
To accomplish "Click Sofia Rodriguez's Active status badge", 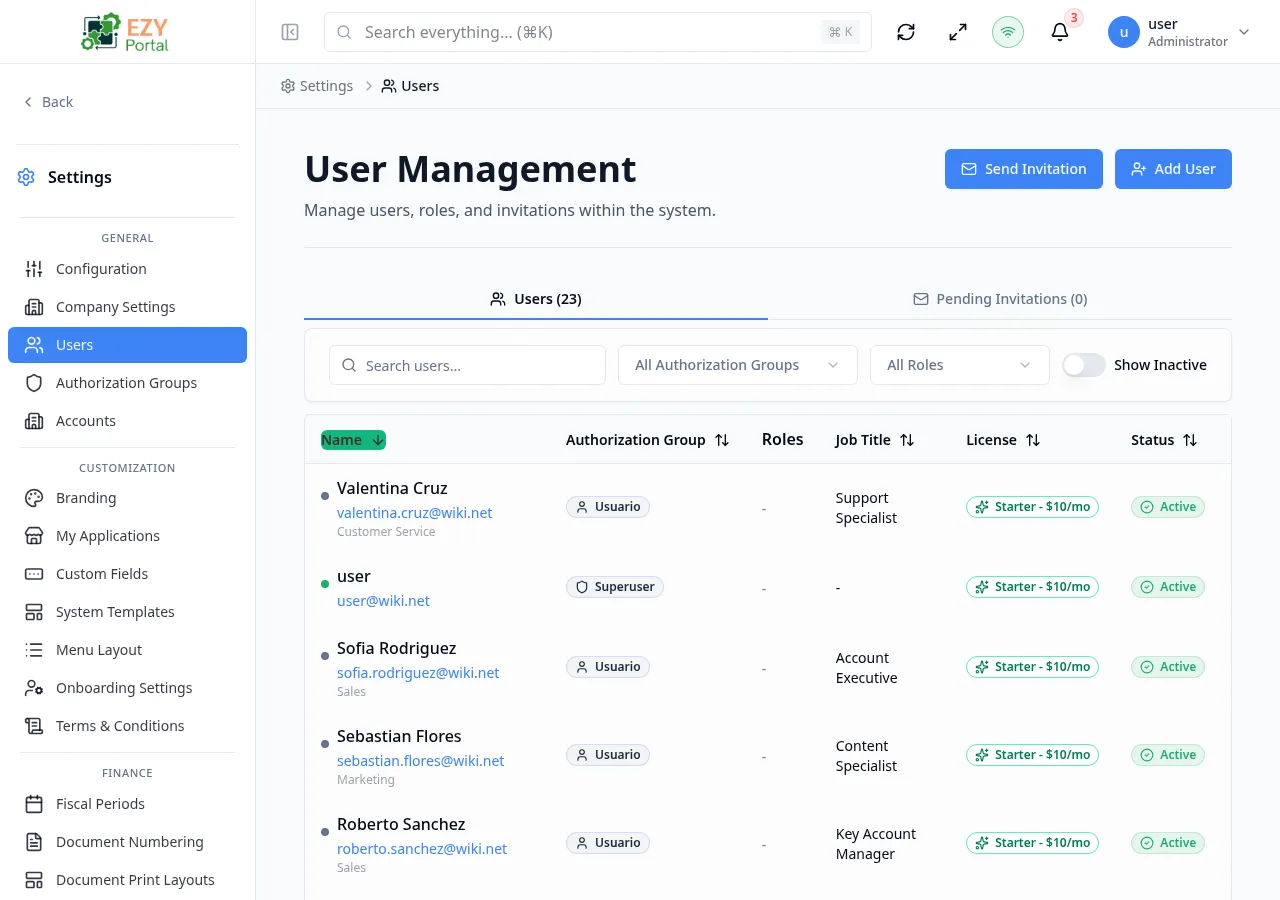I will pos(1168,667).
